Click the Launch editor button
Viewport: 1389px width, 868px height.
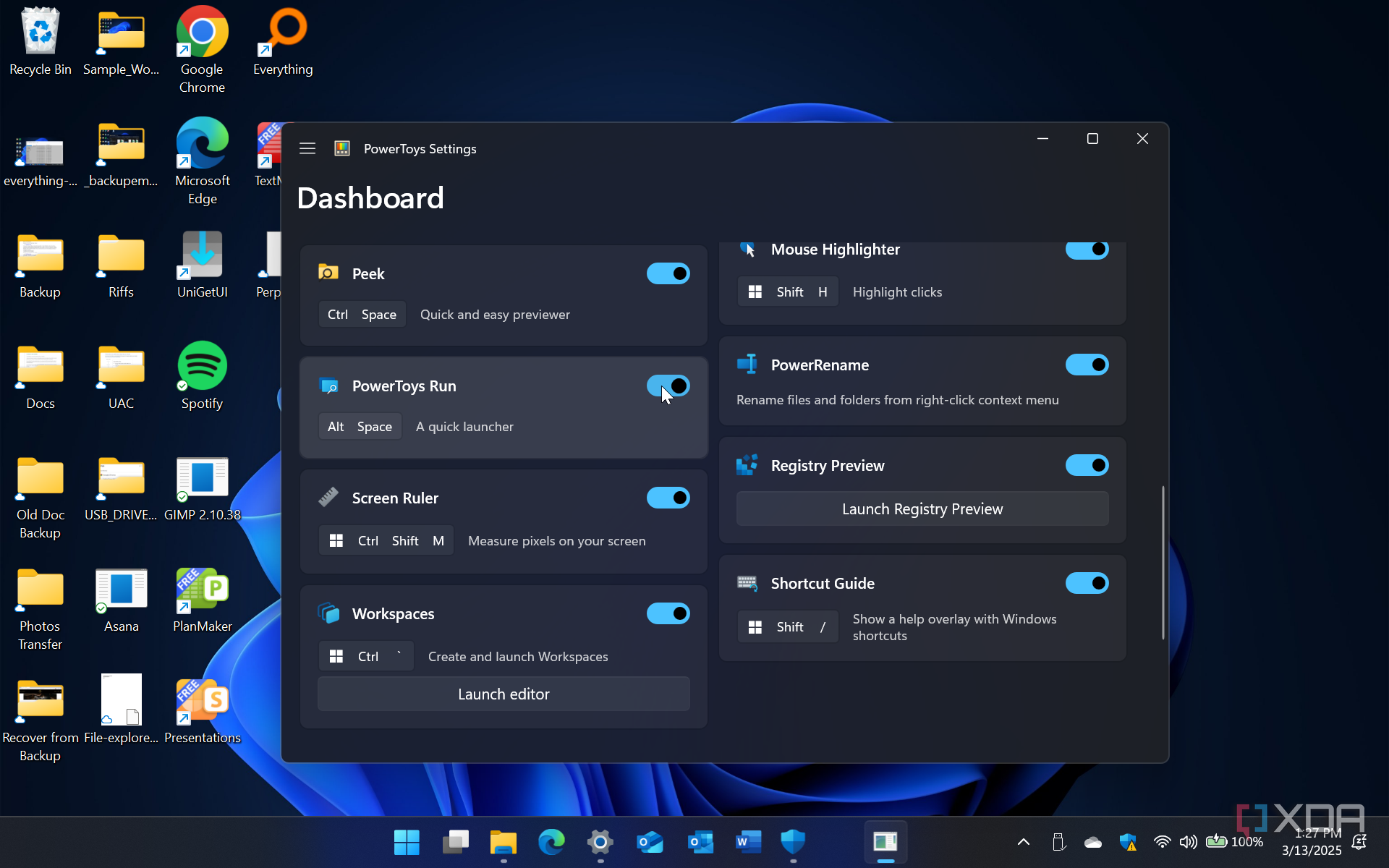504,694
